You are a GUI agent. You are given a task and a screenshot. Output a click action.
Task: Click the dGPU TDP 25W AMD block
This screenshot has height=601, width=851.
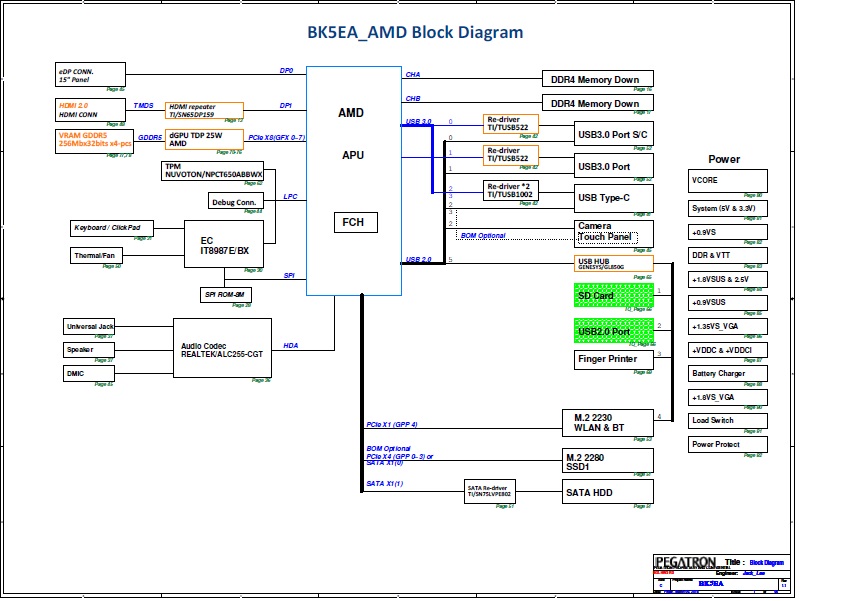204,140
